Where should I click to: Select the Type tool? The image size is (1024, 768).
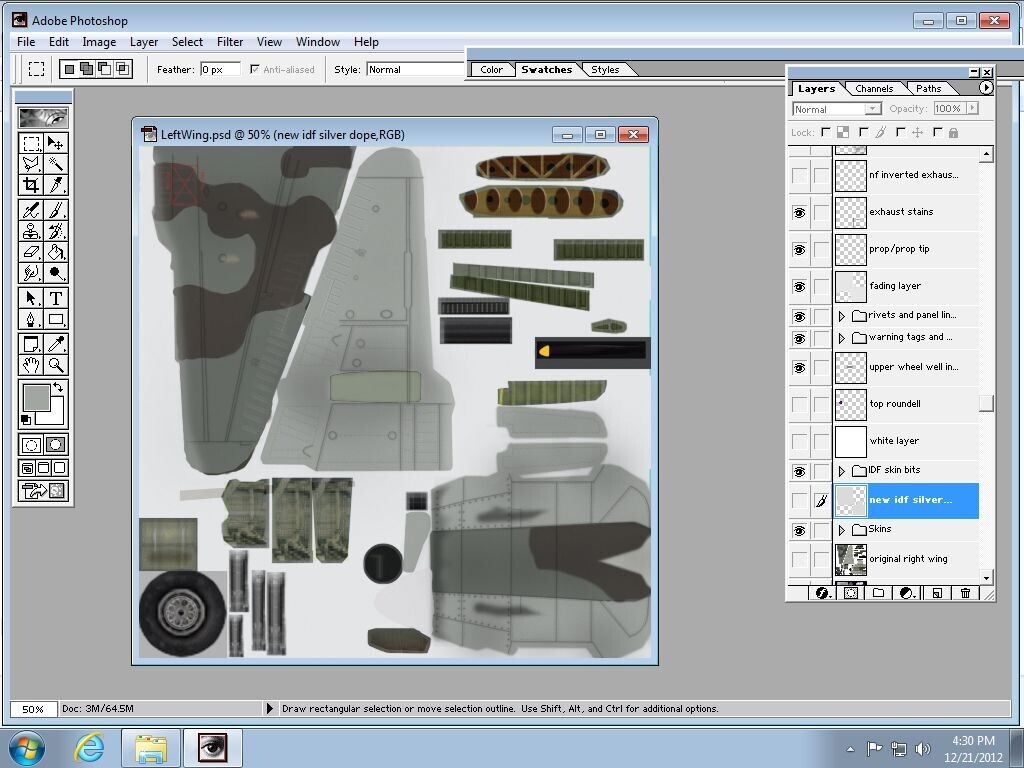(x=56, y=298)
